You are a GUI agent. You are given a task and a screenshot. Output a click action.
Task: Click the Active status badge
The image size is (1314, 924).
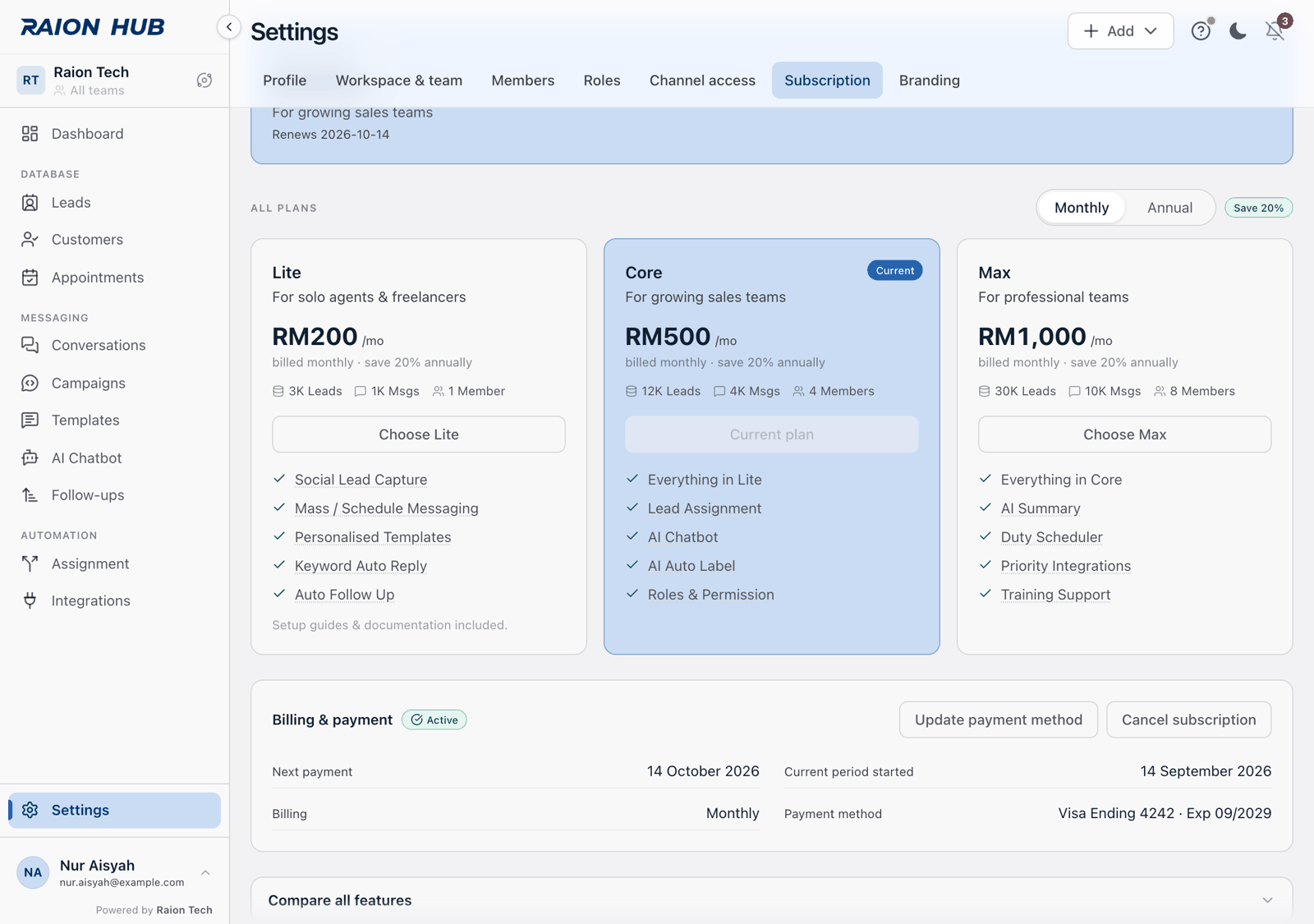(x=434, y=720)
